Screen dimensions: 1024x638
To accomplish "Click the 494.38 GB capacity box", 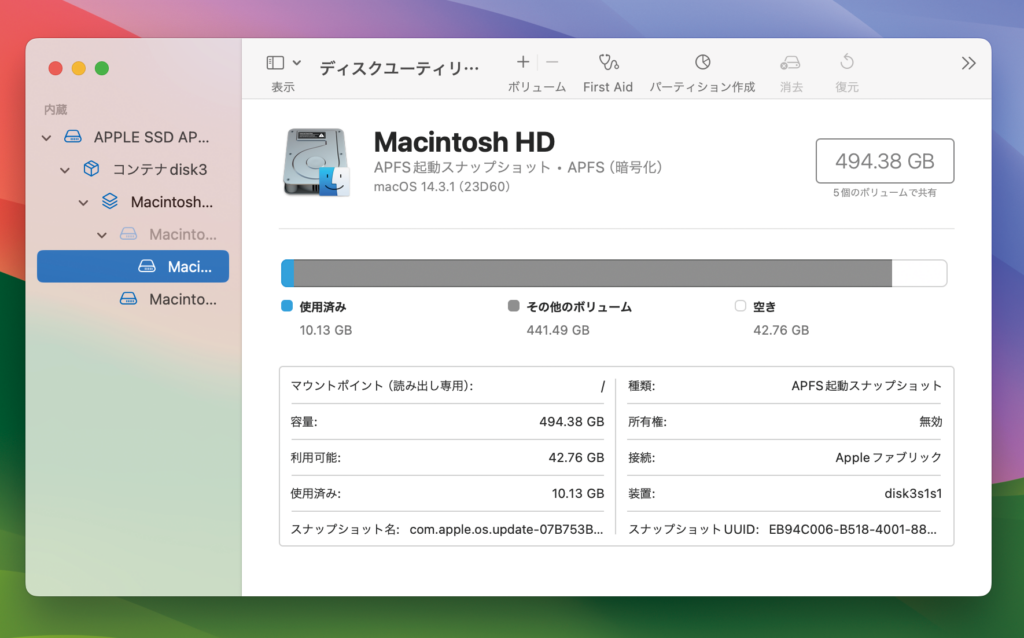I will (x=885, y=161).
